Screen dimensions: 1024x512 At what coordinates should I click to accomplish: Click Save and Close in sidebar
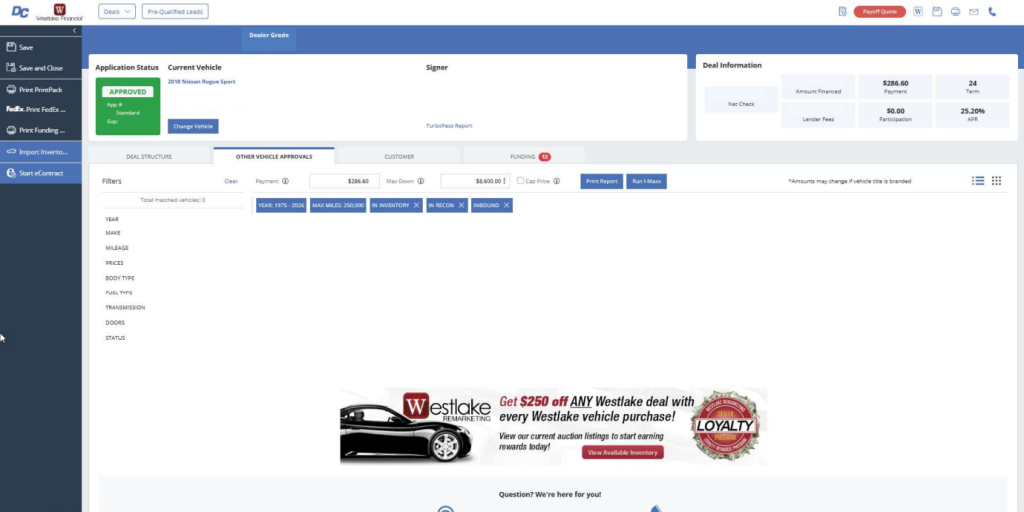(40, 68)
